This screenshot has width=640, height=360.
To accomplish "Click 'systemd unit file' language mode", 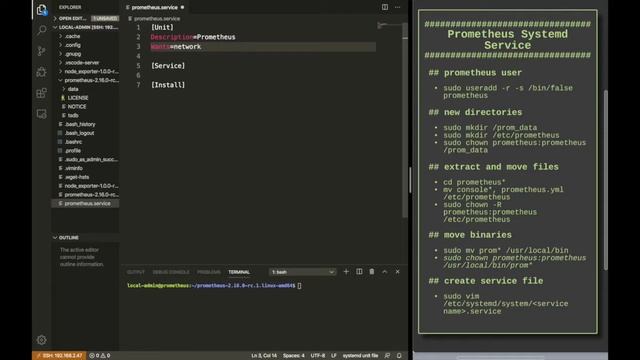I will [360, 356].
